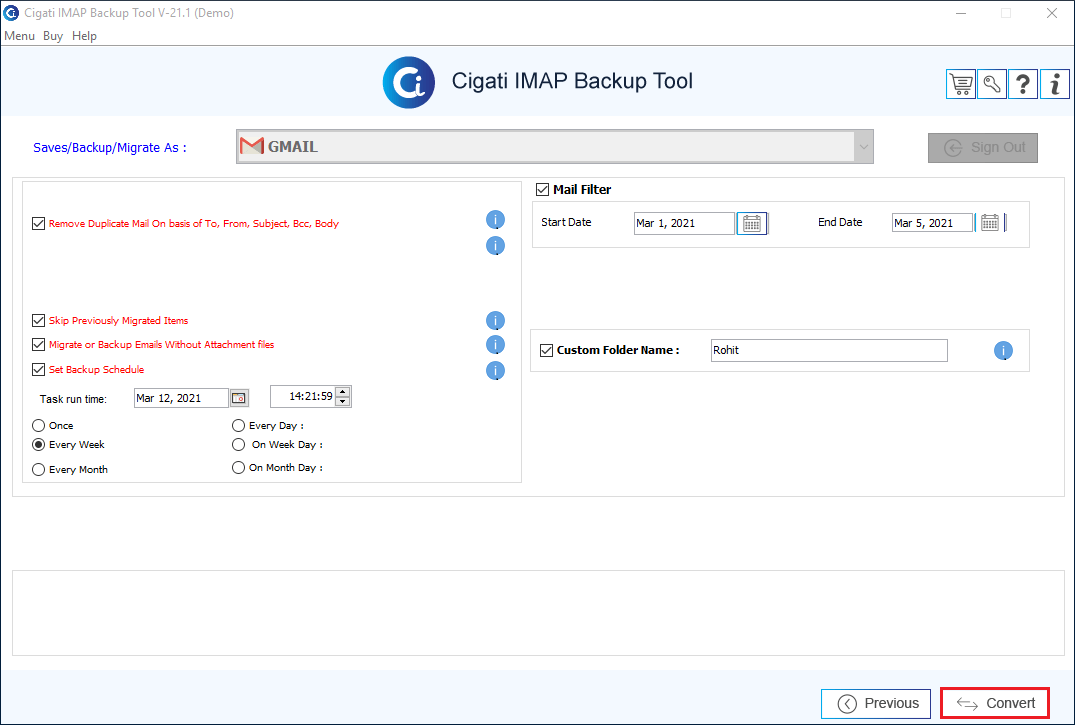Click the Gmail envelope icon
Image resolution: width=1075 pixels, height=725 pixels.
coord(252,146)
